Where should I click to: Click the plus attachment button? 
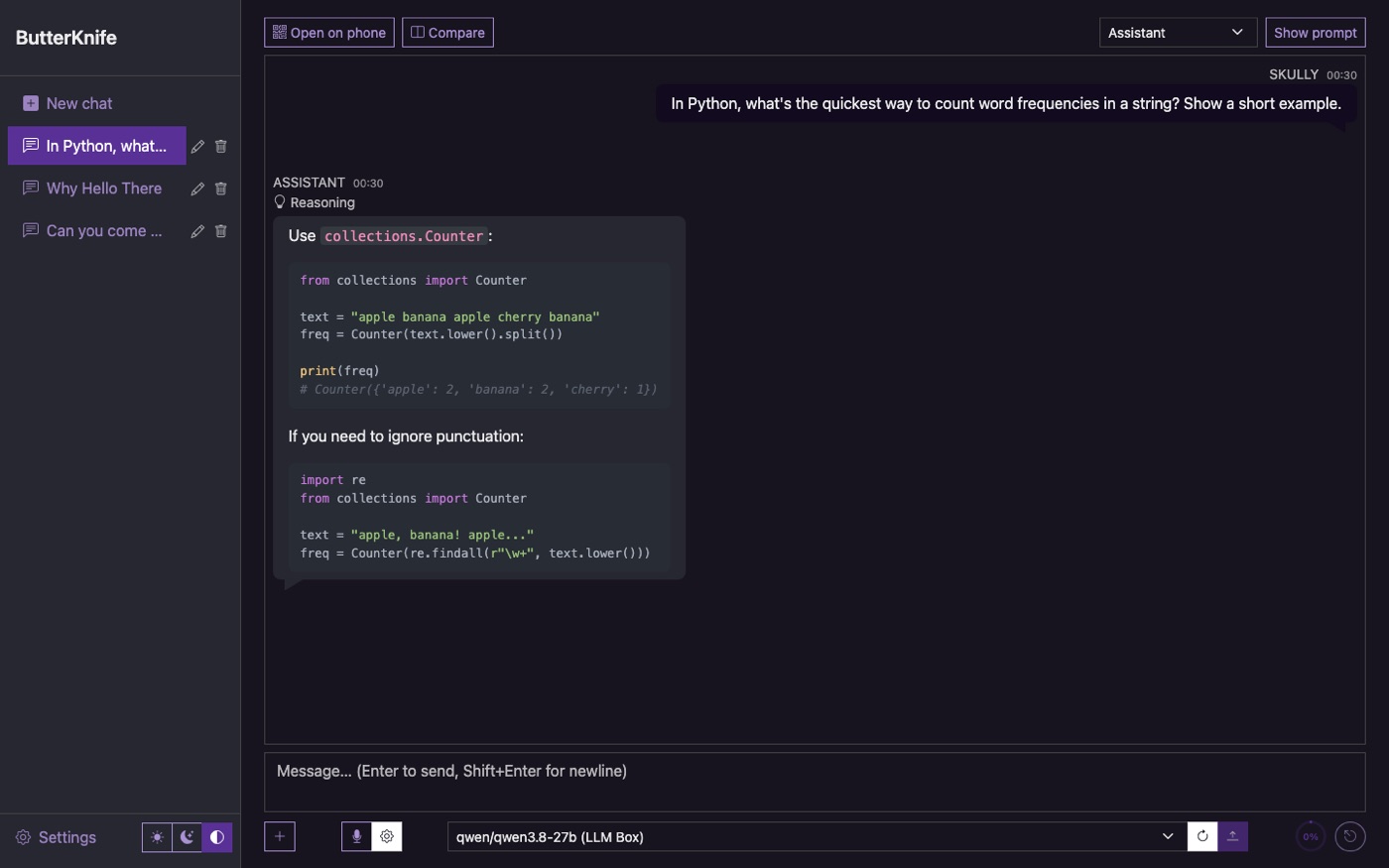click(280, 836)
